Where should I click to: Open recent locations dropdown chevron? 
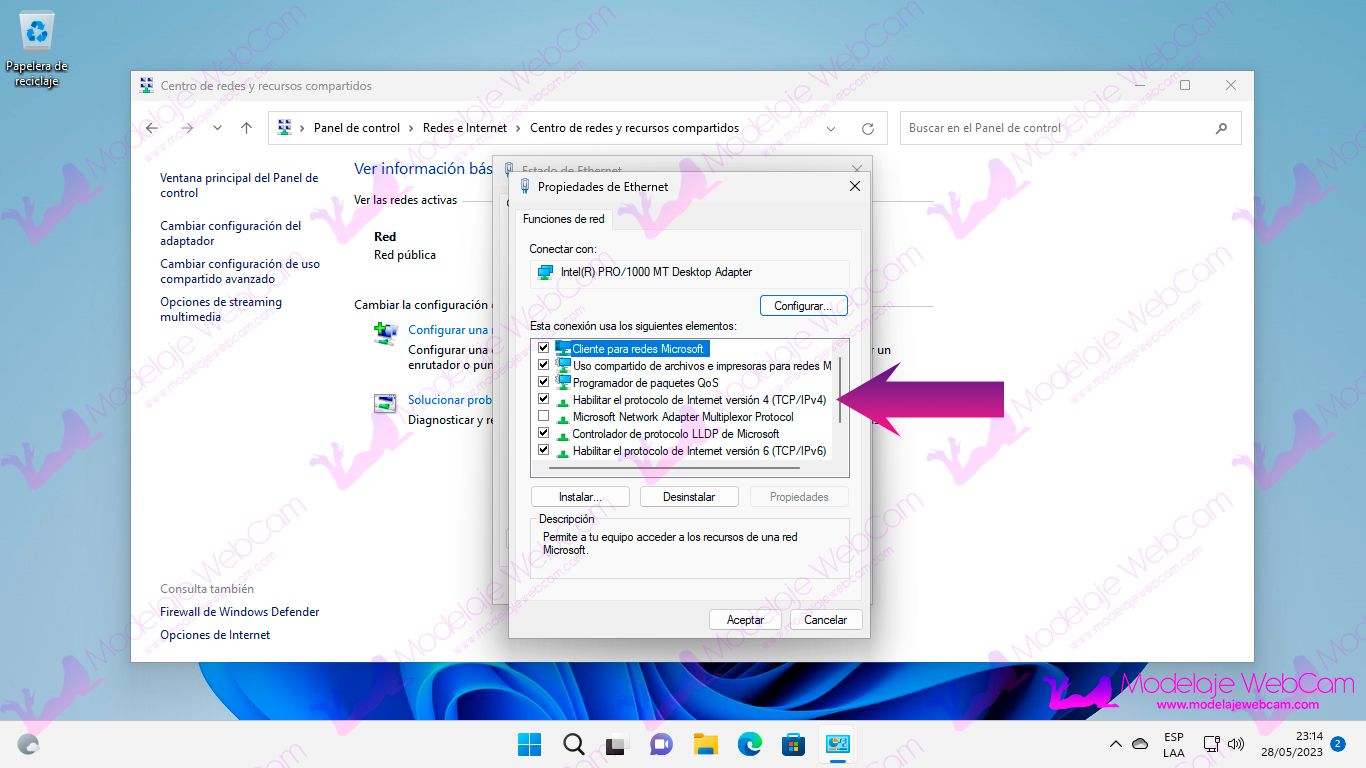click(x=217, y=128)
